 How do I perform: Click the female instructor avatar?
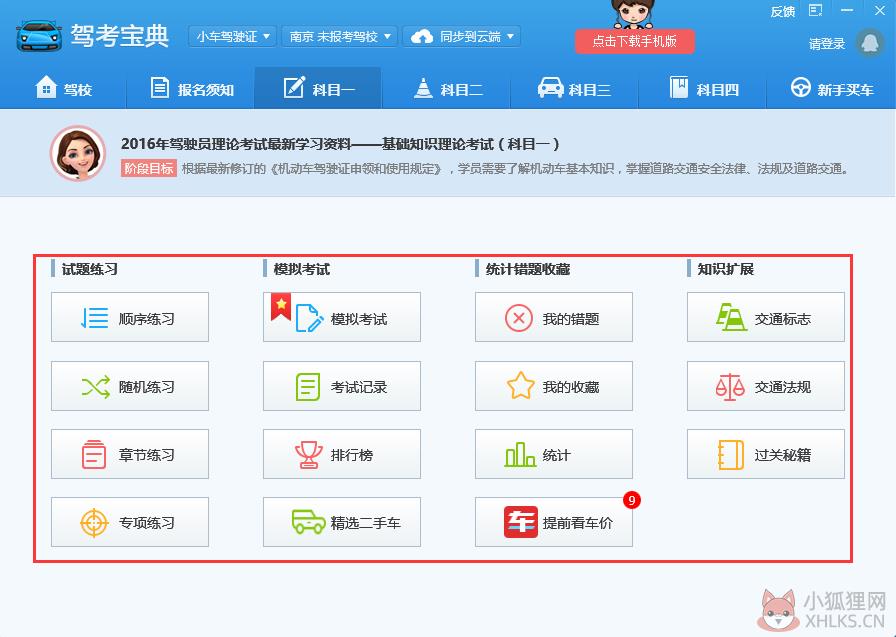point(78,153)
